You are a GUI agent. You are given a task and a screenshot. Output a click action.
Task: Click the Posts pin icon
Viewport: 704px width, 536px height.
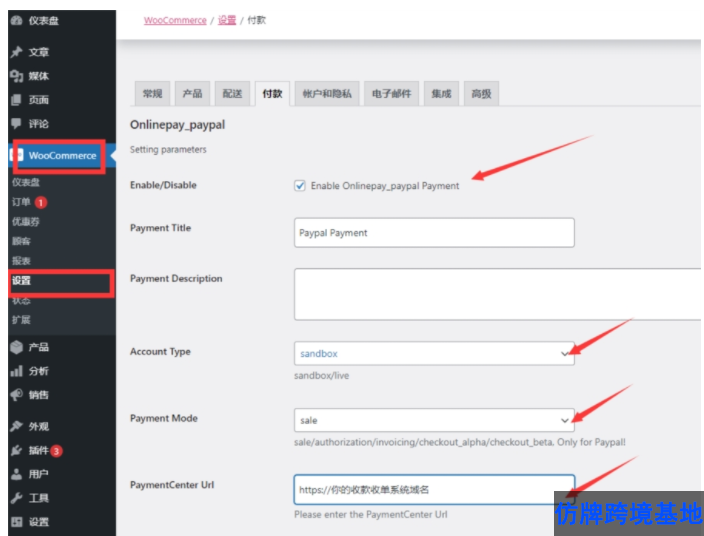tap(17, 52)
